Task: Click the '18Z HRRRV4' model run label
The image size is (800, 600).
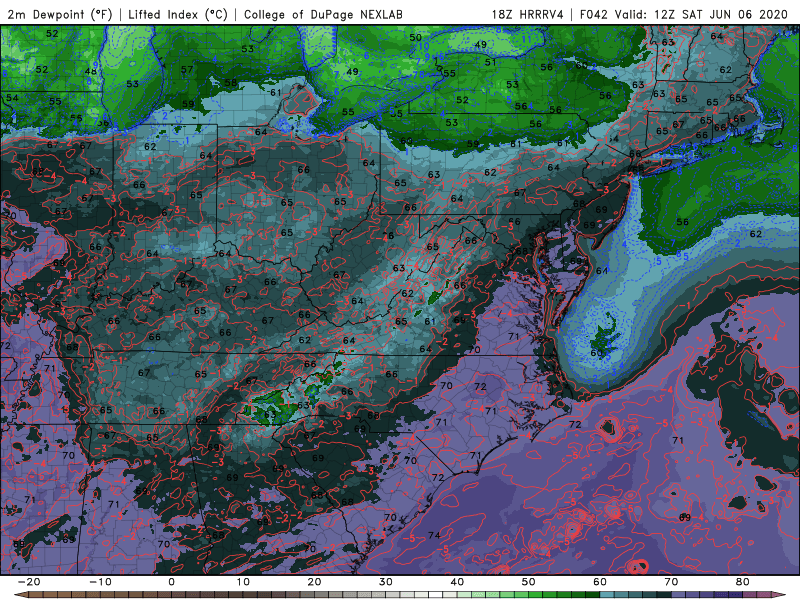Action: (528, 14)
